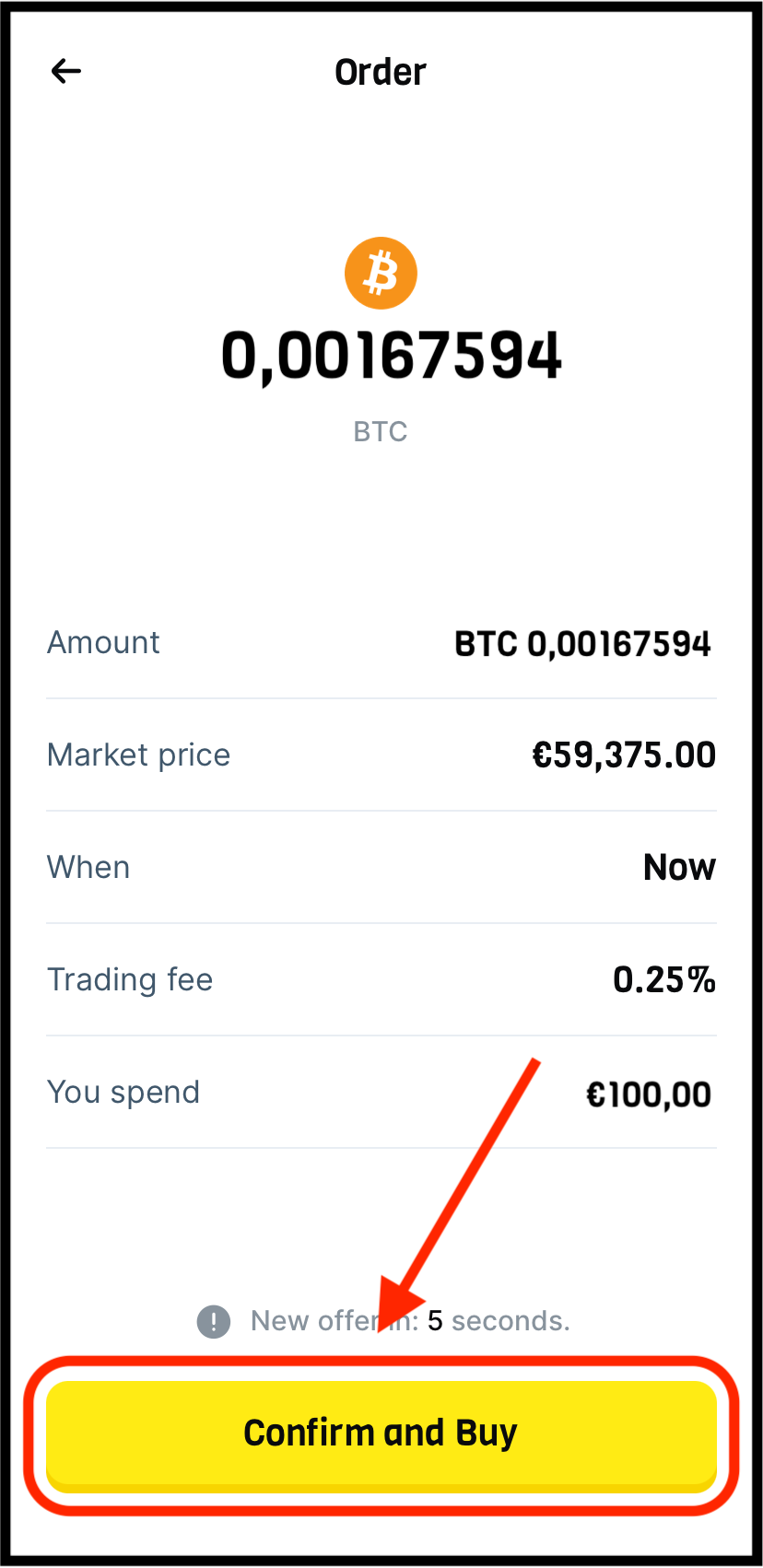Tap the Amount row label
763x1568 pixels.
(x=103, y=642)
